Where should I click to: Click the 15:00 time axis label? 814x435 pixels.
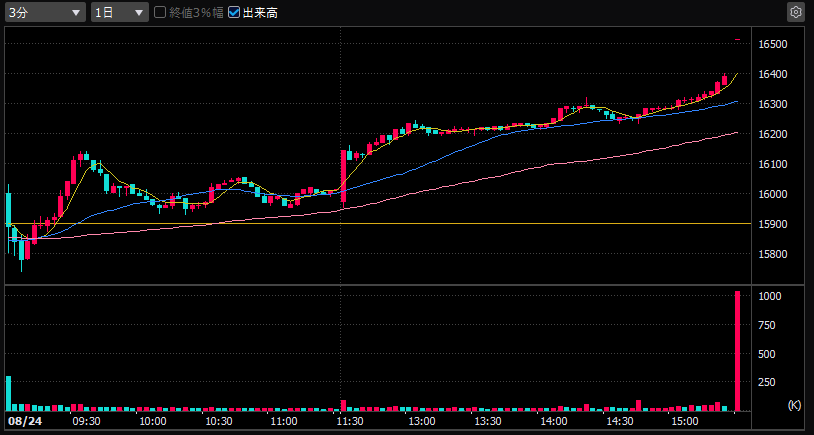685,421
